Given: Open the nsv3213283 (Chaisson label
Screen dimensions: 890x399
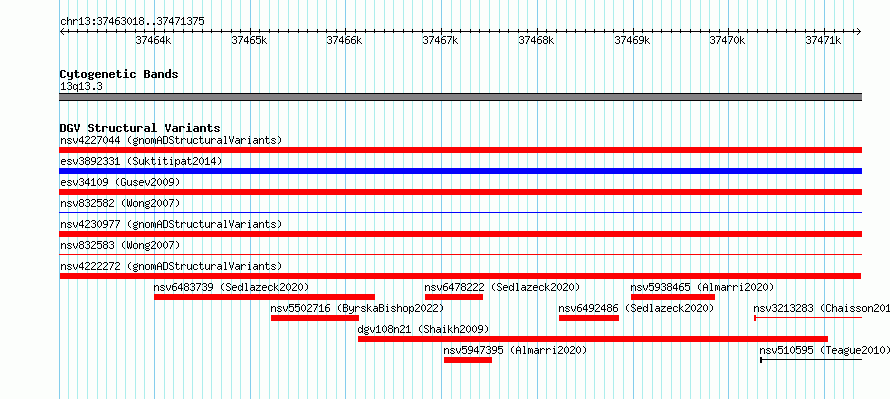Looking at the screenshot, I should coord(821,308).
